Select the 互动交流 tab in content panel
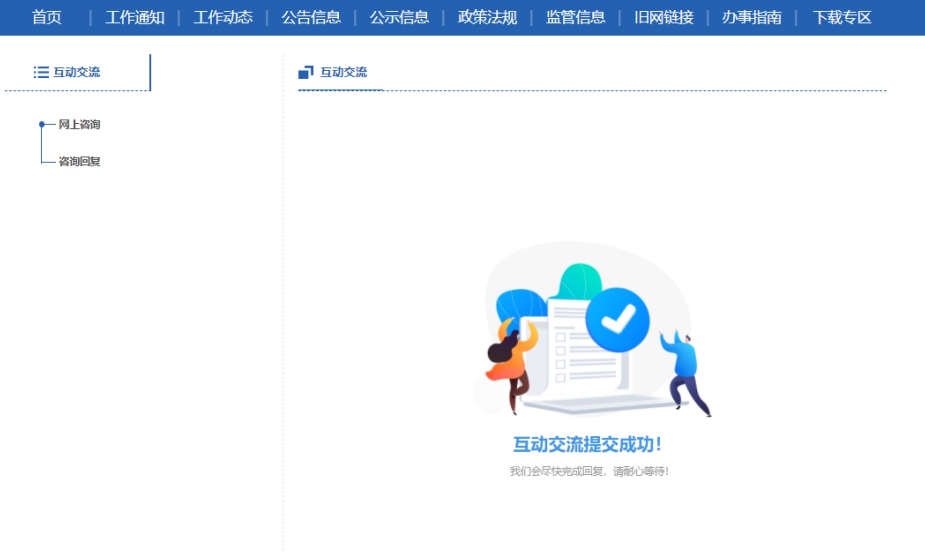Viewport: 925px width, 552px height. click(x=343, y=72)
